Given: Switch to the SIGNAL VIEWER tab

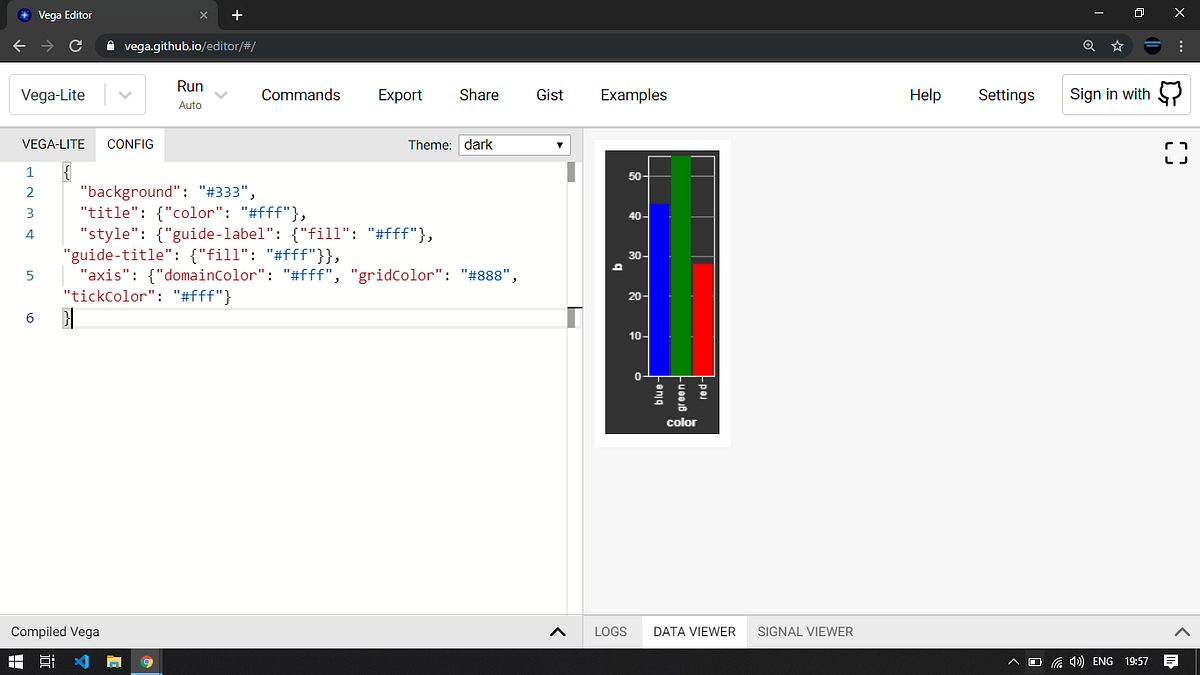Looking at the screenshot, I should click(x=805, y=631).
